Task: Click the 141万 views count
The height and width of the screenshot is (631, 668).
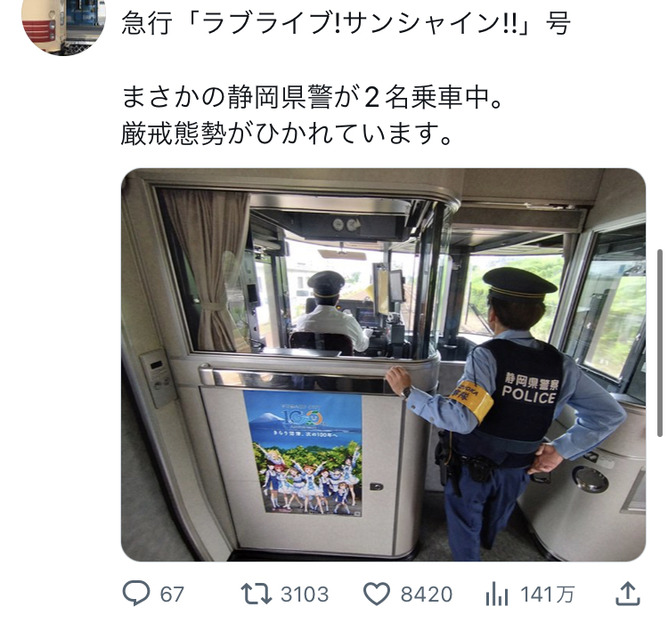Action: (x=548, y=594)
